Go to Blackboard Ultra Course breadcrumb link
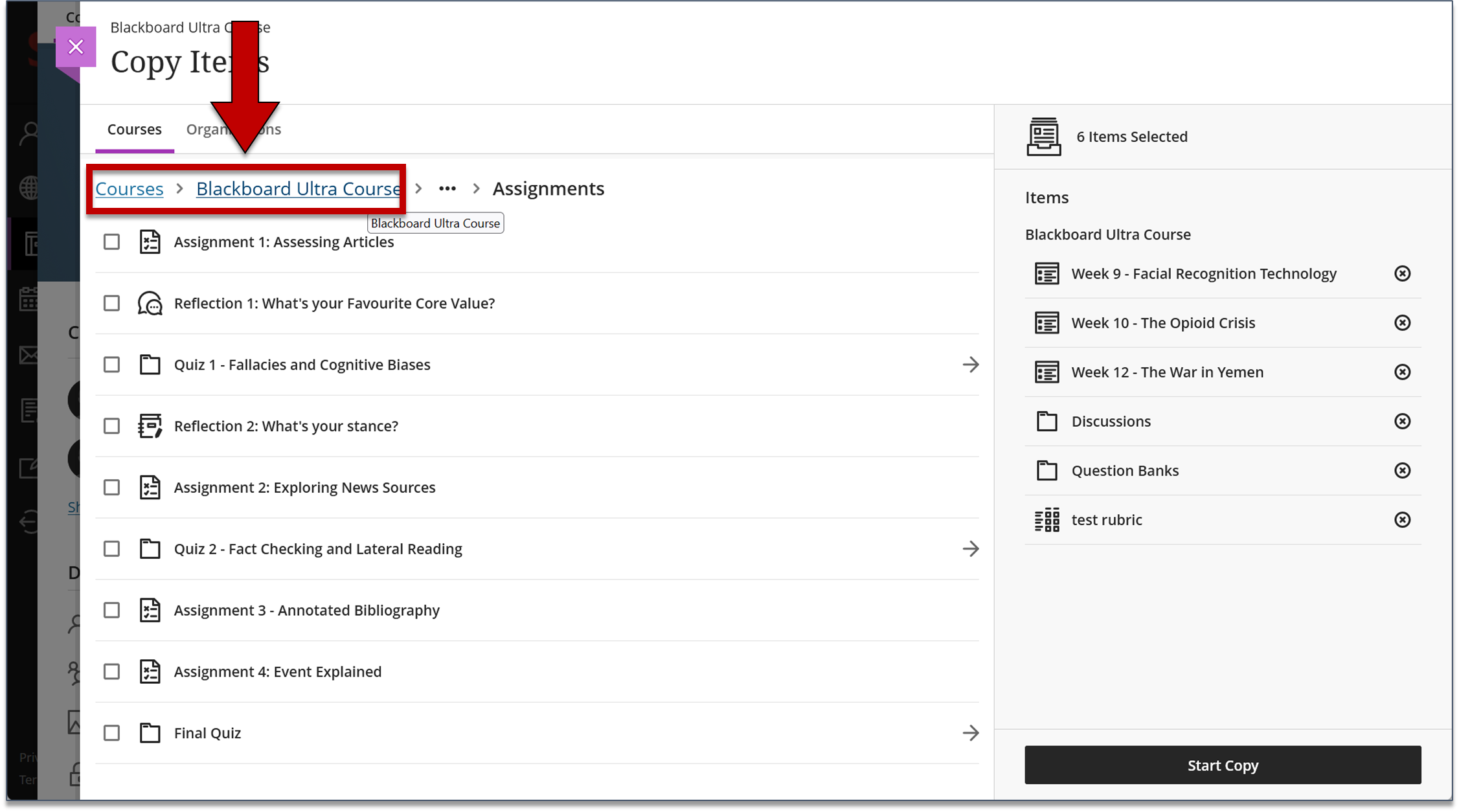The width and height of the screenshot is (1459, 812). pyautogui.click(x=298, y=188)
